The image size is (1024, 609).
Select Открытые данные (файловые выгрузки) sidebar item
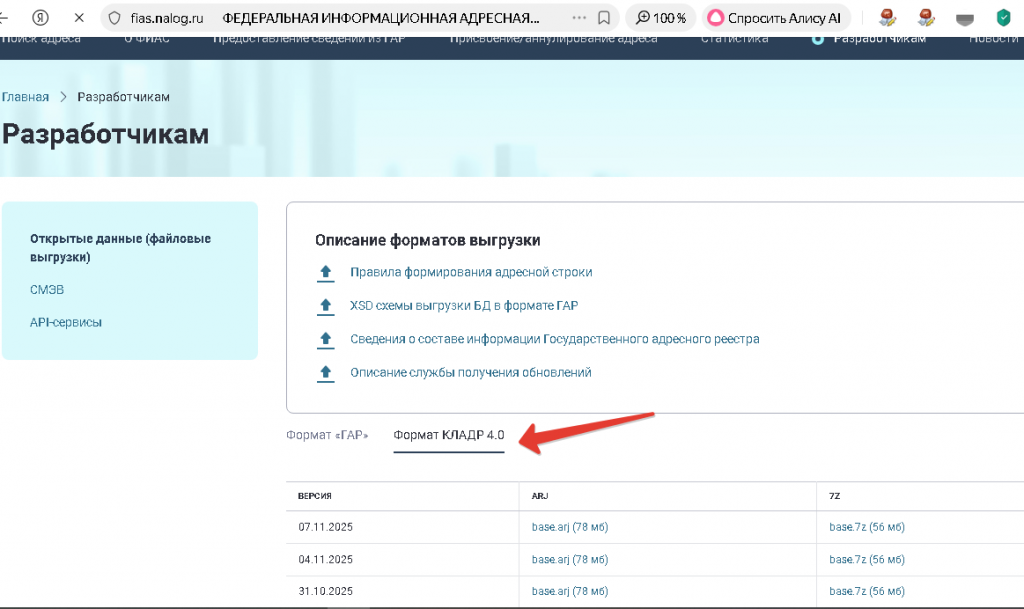pyautogui.click(x=120, y=248)
